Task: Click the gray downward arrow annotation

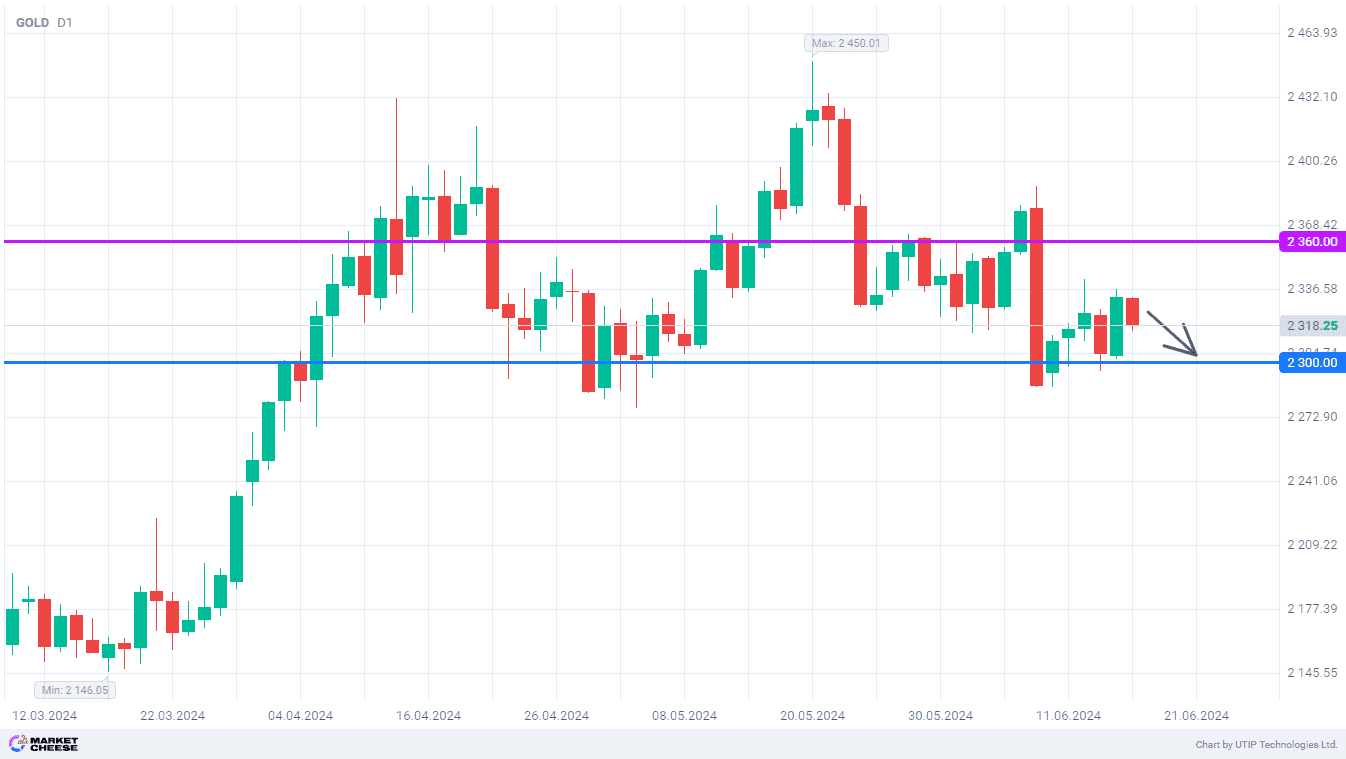Action: click(1171, 334)
